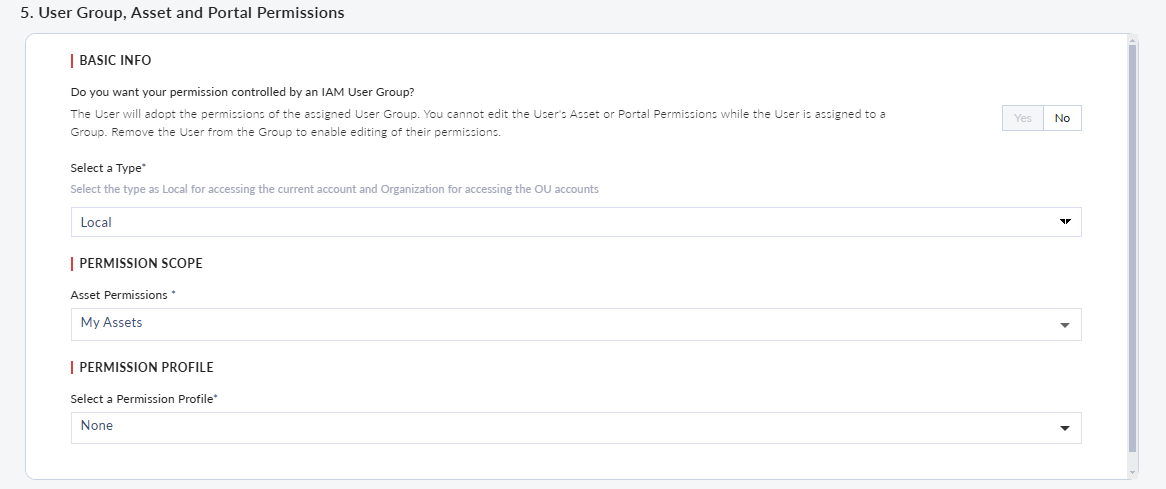The height and width of the screenshot is (489, 1166).
Task: Click the PERMISSION SCOPE section heading
Action: tap(140, 263)
